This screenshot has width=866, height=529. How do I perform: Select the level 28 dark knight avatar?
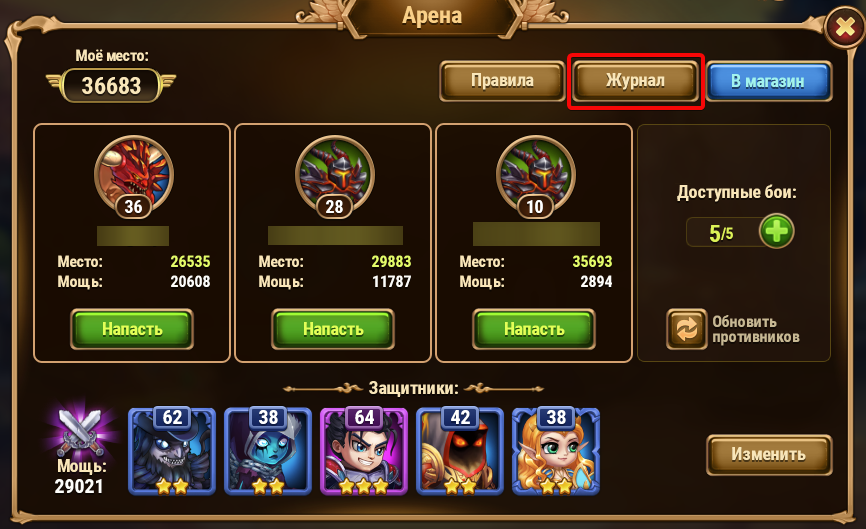pyautogui.click(x=335, y=176)
